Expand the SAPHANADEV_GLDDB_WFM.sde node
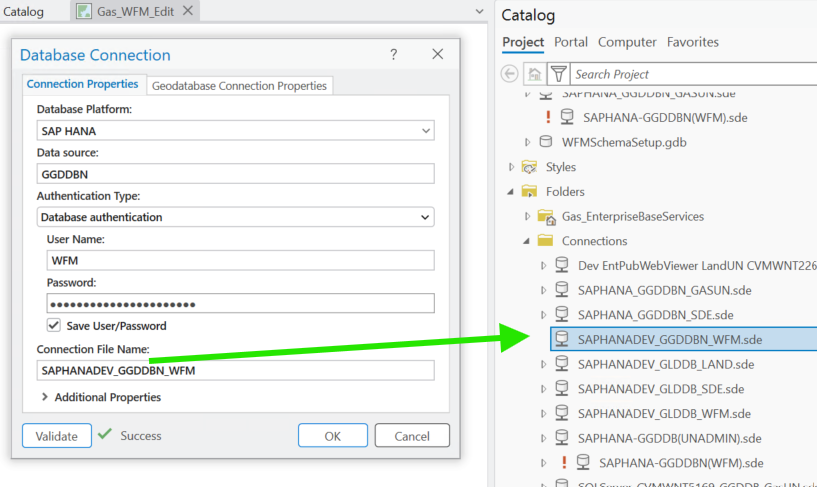Screen dimensions: 817x487 [543, 414]
